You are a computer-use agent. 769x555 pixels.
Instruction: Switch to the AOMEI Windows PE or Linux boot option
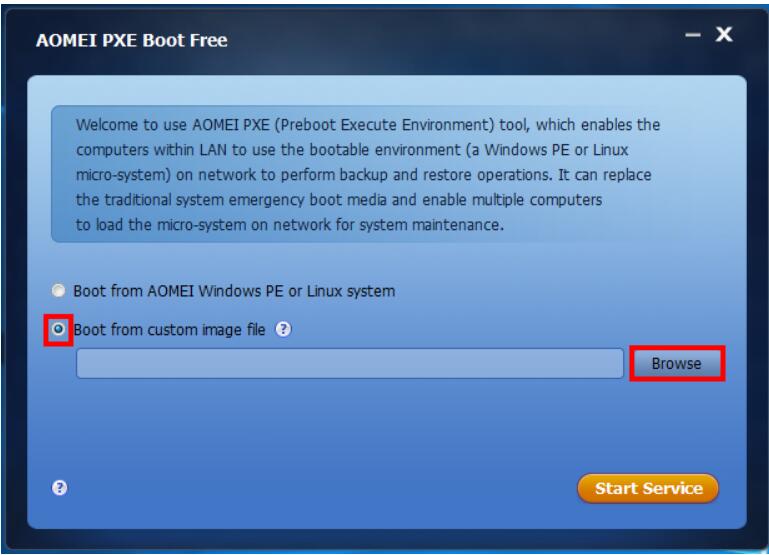pyautogui.click(x=58, y=290)
